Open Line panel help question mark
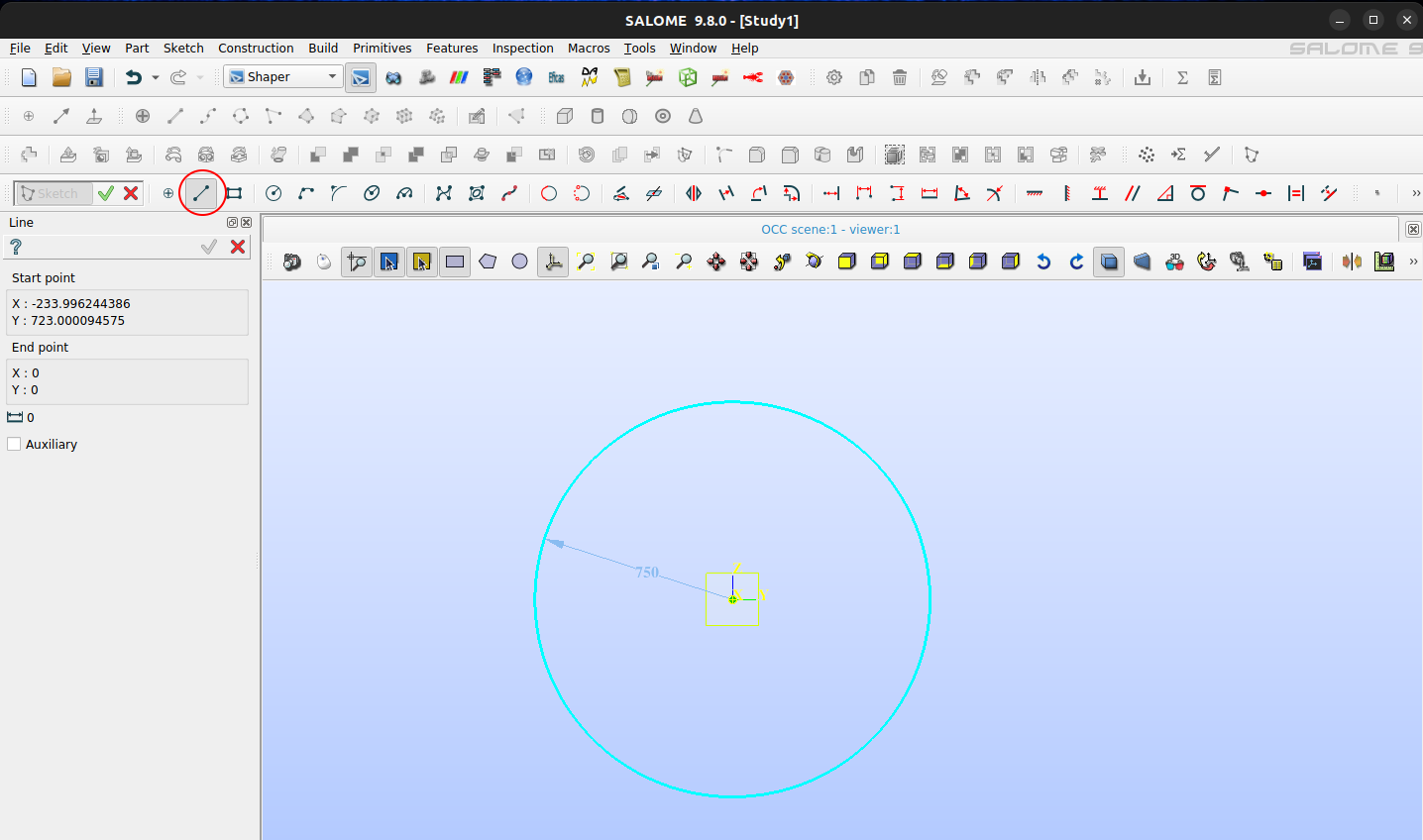 (x=15, y=247)
